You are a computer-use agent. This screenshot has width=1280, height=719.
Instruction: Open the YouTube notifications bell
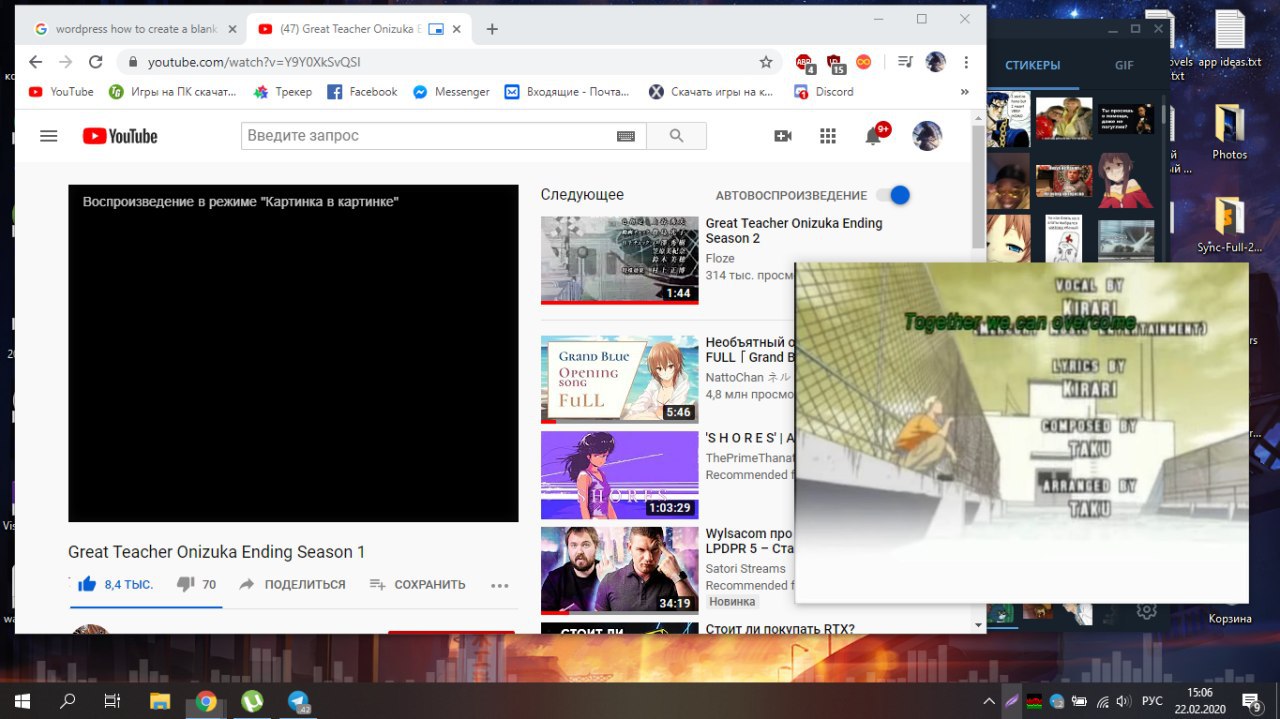(873, 136)
